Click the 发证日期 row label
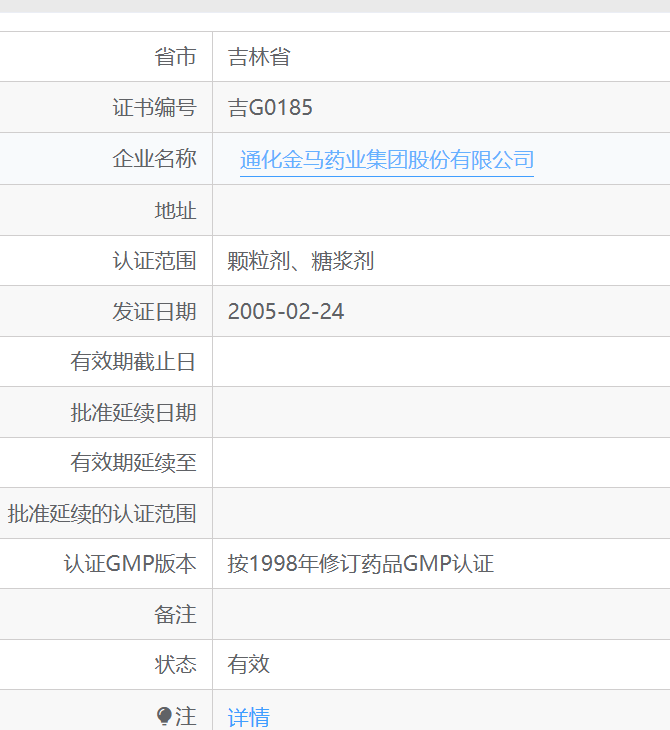The image size is (670, 730). point(154,312)
